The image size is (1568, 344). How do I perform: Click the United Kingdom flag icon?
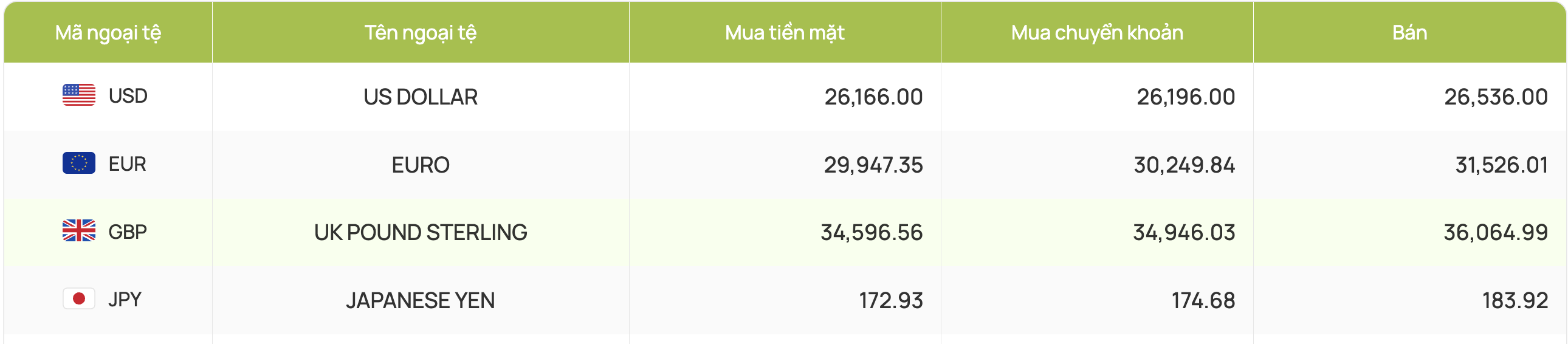click(79, 231)
